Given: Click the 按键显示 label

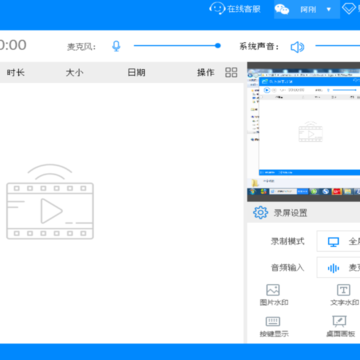Looking at the screenshot, I should (274, 334).
